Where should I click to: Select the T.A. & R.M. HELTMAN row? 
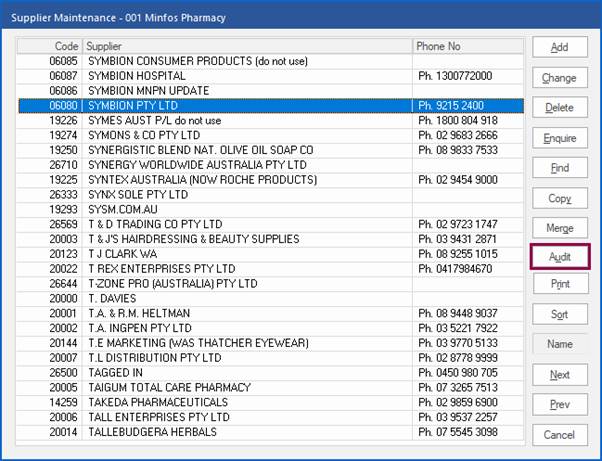[x=270, y=313]
